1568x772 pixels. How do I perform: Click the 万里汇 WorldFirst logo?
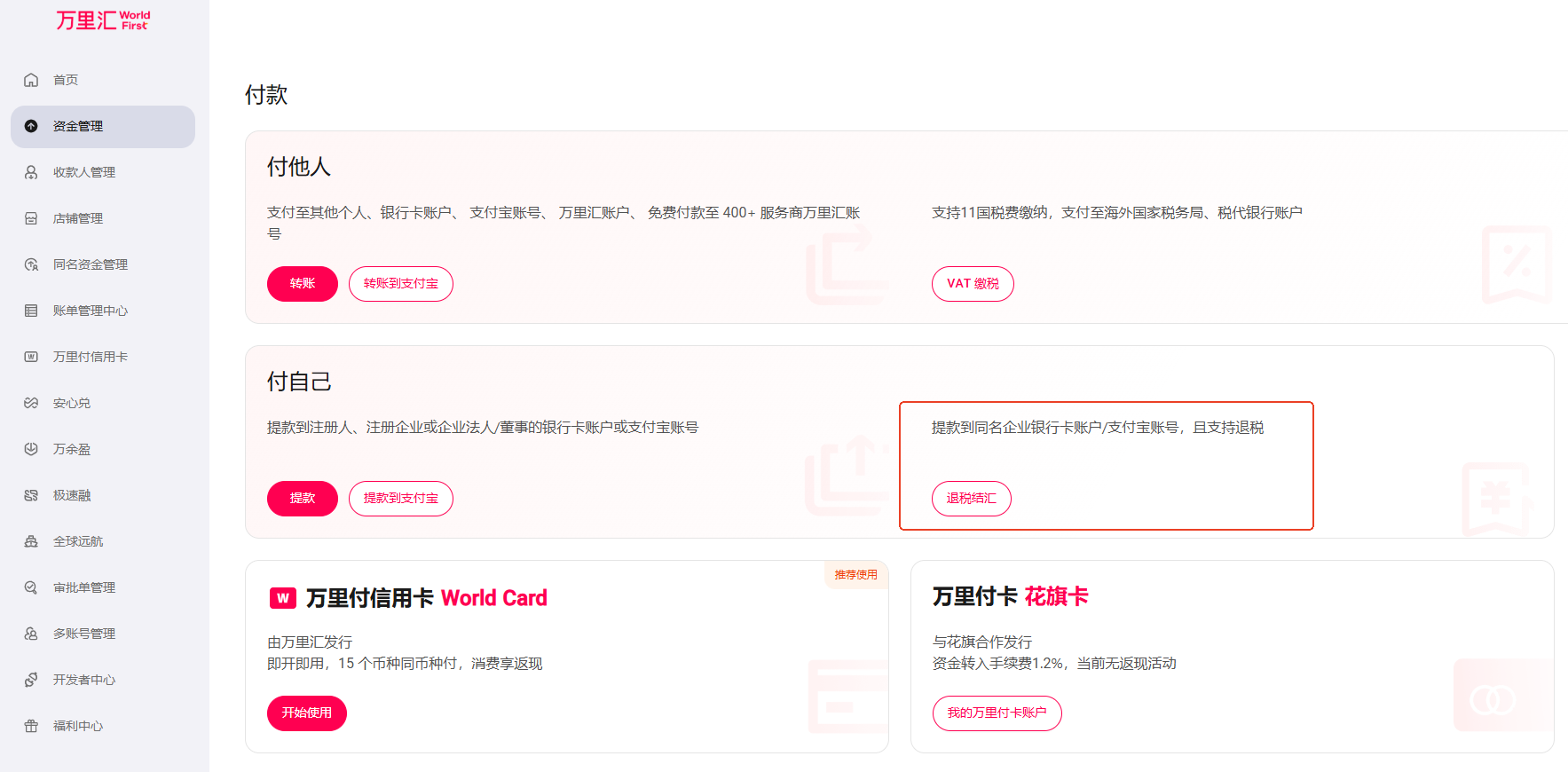coord(103,20)
